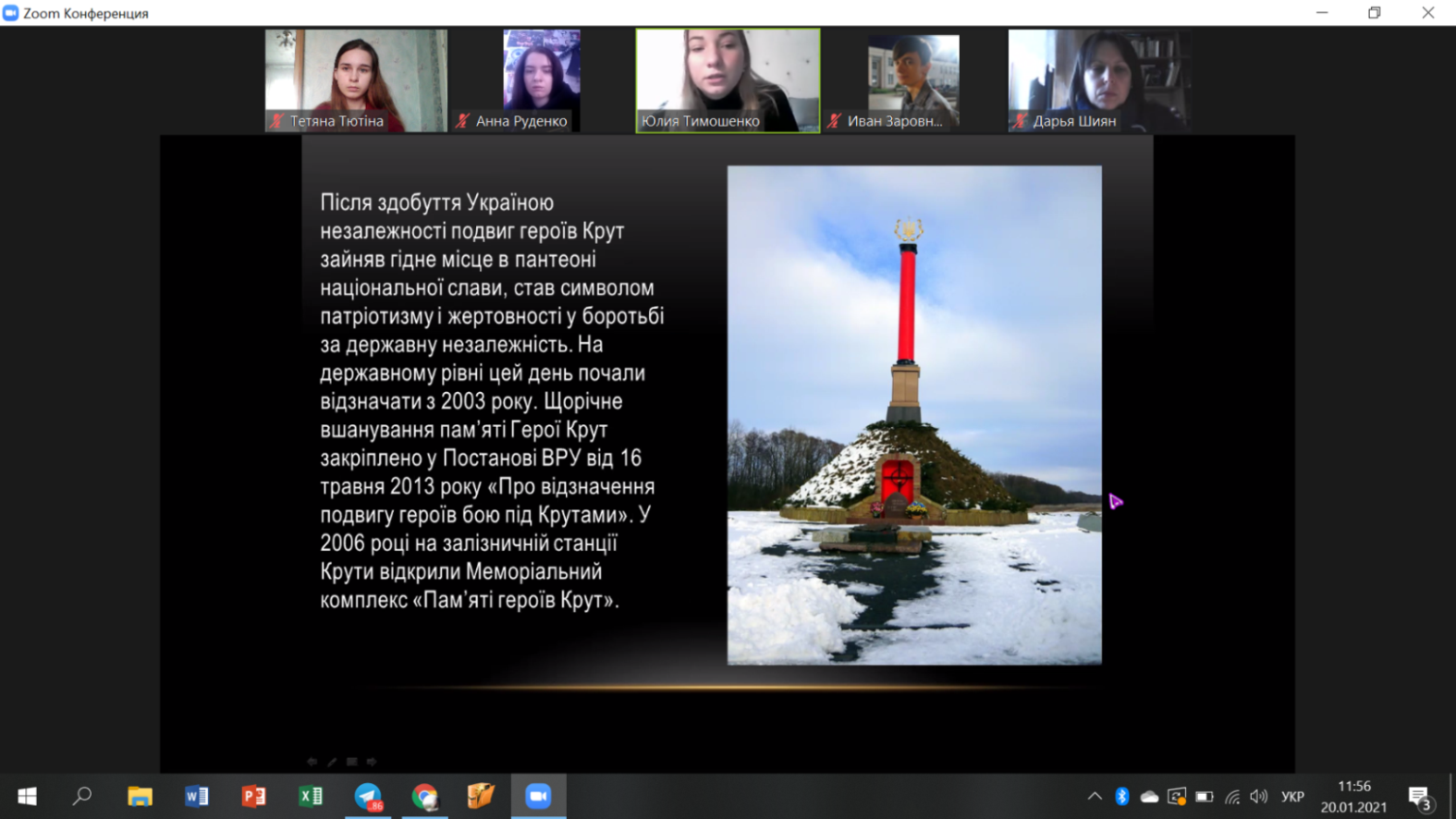Open Windows search magnifier
Image resolution: width=1456 pixels, height=819 pixels.
[82, 796]
